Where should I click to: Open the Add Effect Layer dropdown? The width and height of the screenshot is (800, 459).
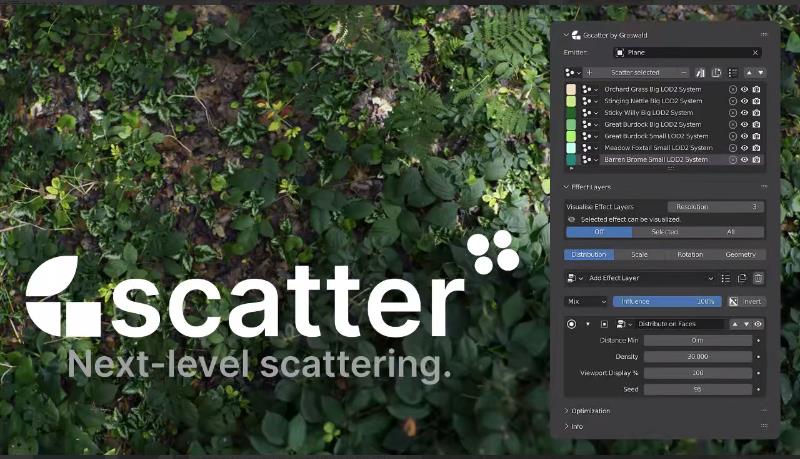click(651, 278)
